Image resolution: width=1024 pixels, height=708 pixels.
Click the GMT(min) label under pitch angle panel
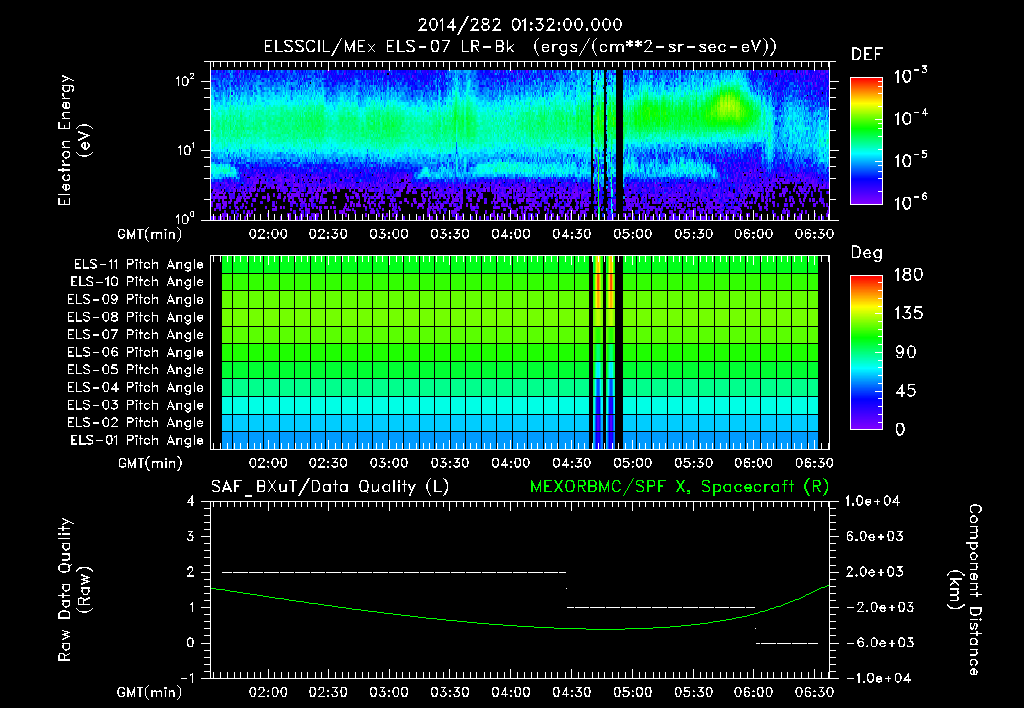pos(150,464)
